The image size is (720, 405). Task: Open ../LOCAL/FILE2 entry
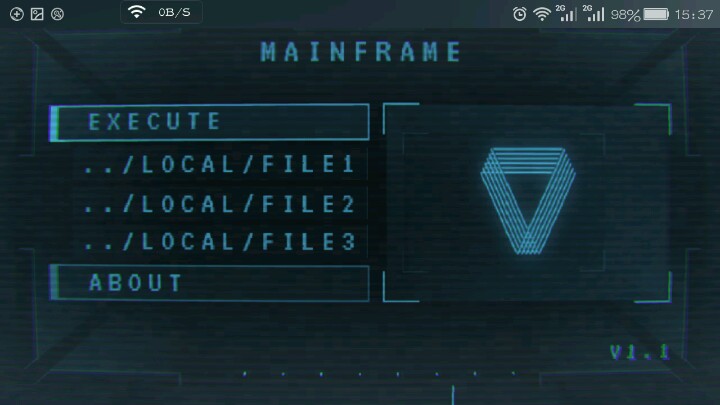[x=219, y=204]
